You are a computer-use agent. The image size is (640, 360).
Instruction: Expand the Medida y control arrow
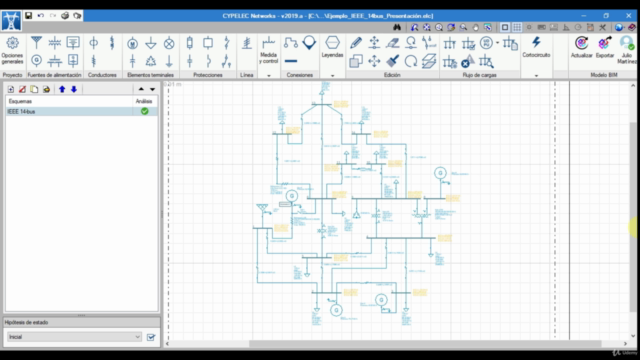click(269, 76)
